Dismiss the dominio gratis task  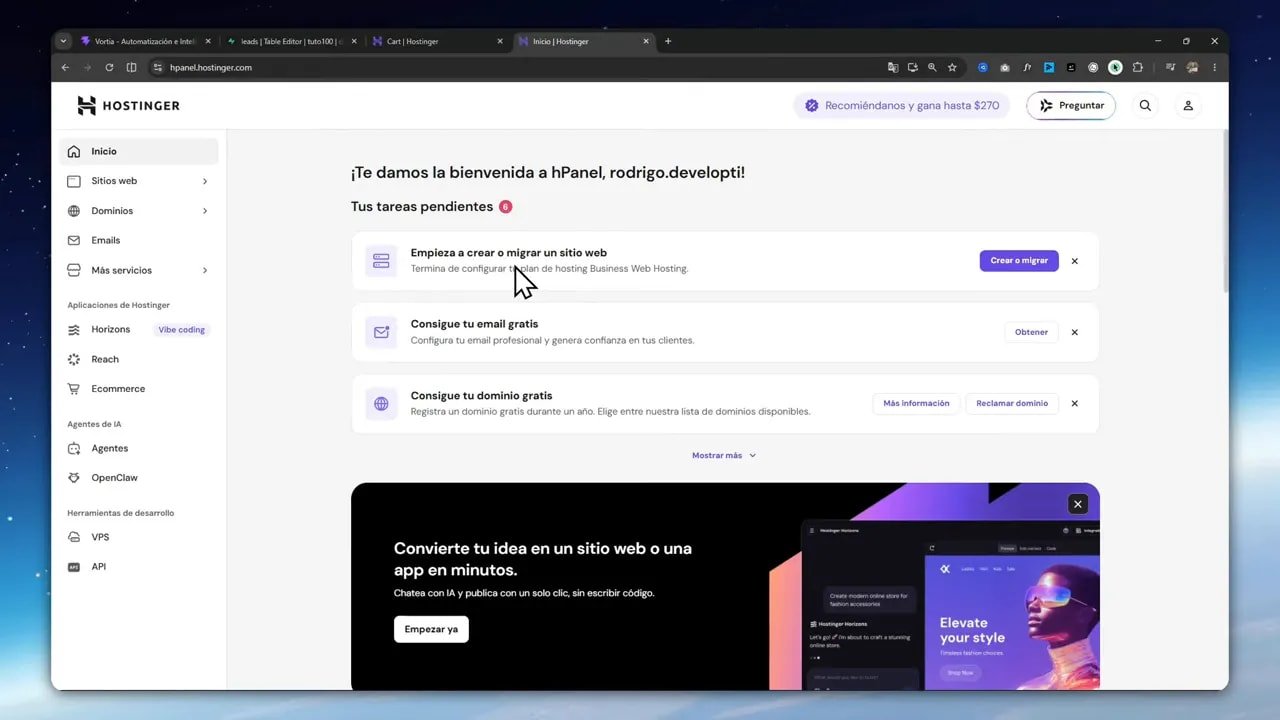coord(1075,404)
